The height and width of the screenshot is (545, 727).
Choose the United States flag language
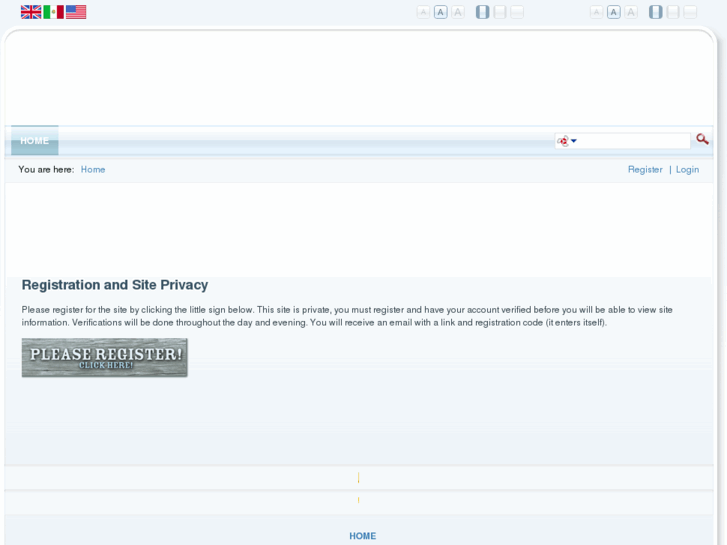tap(76, 12)
